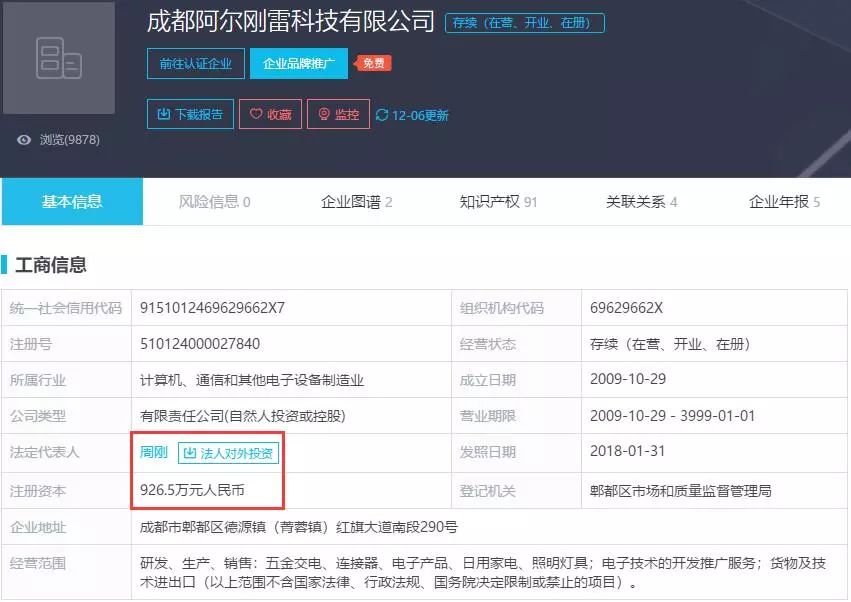Image resolution: width=851 pixels, height=602 pixels.
Task: Switch to the 风险信息 tab
Action: click(x=214, y=202)
